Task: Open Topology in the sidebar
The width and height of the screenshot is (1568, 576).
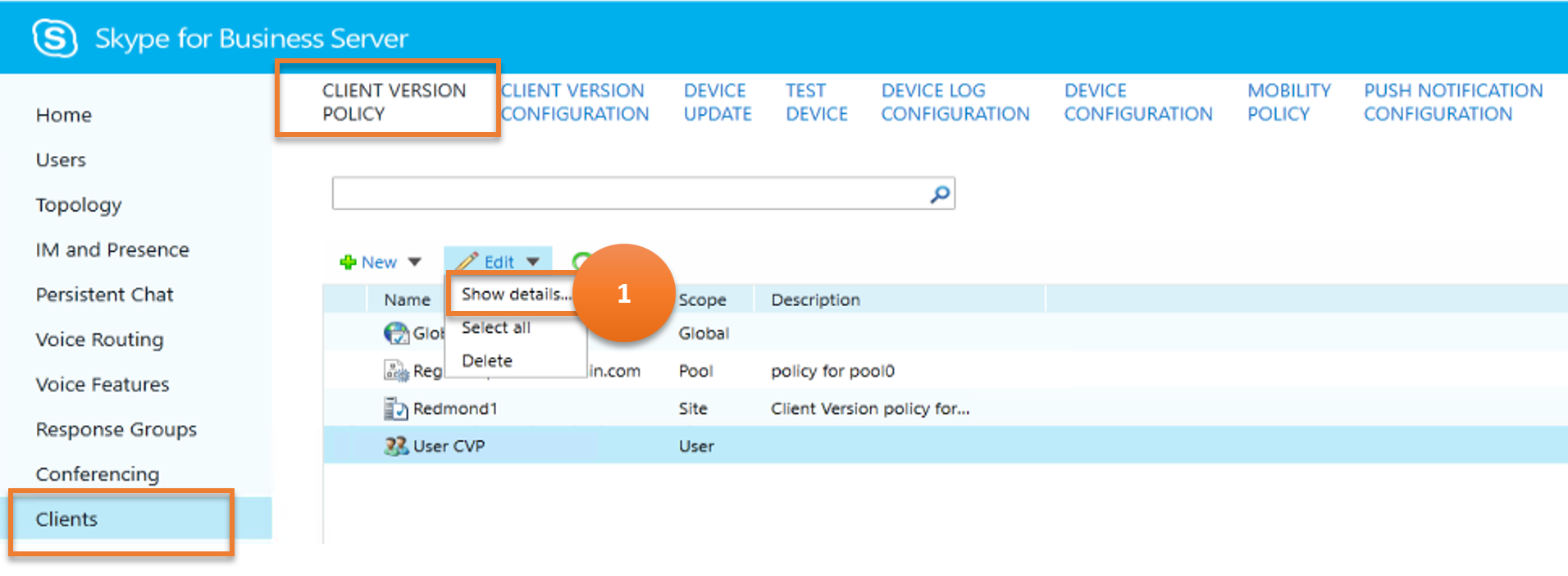Action: 79,205
